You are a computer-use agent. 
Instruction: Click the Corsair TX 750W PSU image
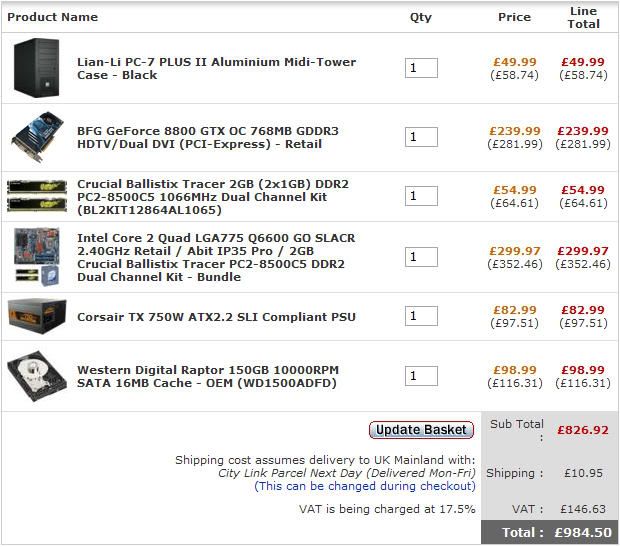click(x=38, y=317)
